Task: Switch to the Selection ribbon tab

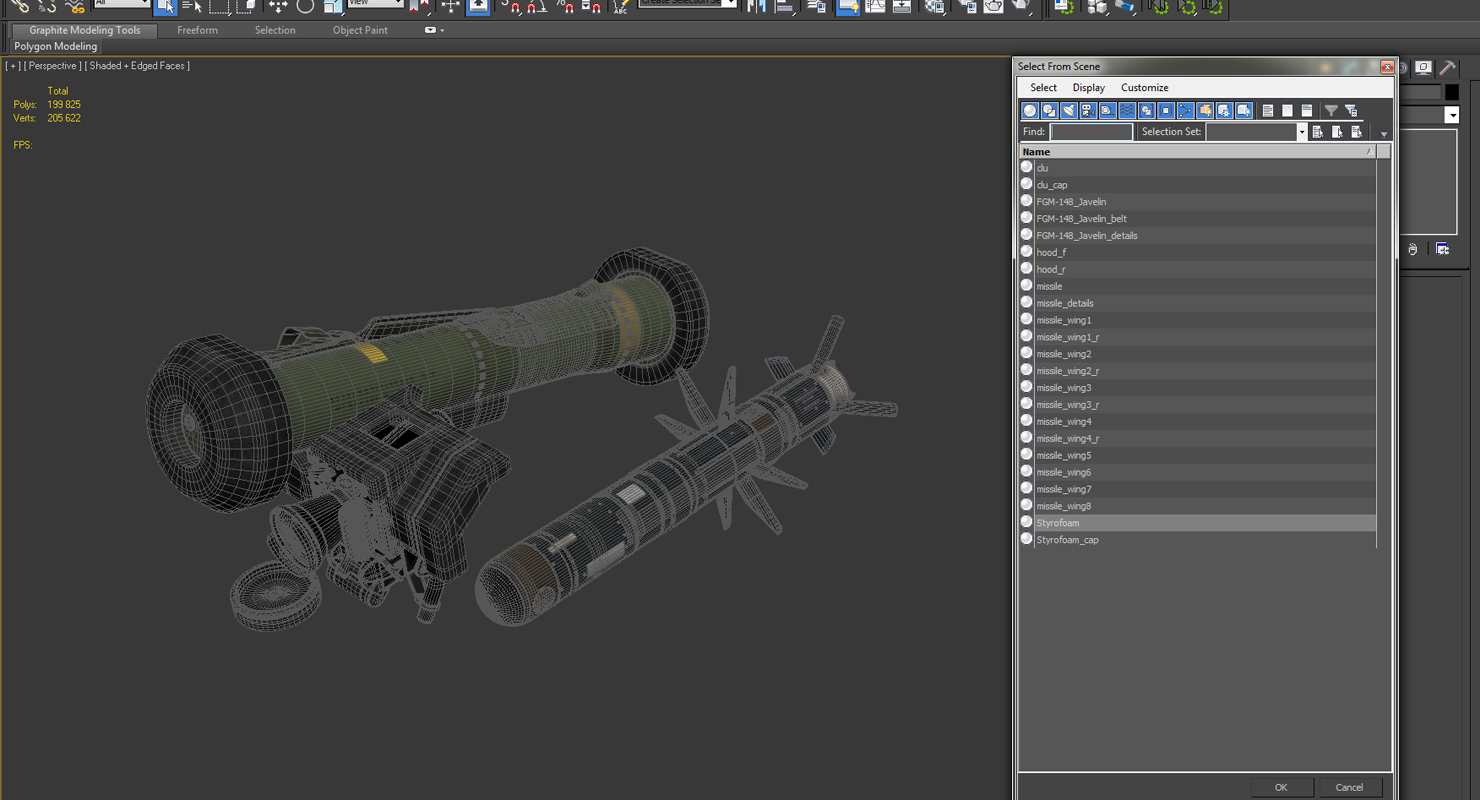Action: (275, 30)
